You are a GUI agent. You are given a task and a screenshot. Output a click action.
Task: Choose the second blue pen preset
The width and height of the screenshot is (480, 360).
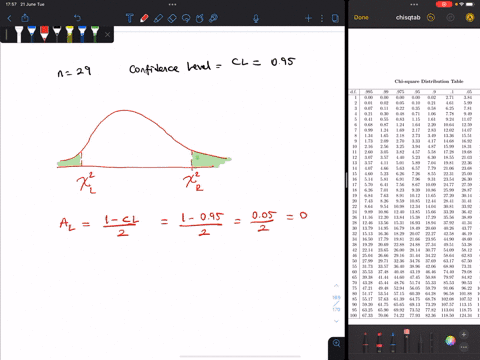click(82, 34)
